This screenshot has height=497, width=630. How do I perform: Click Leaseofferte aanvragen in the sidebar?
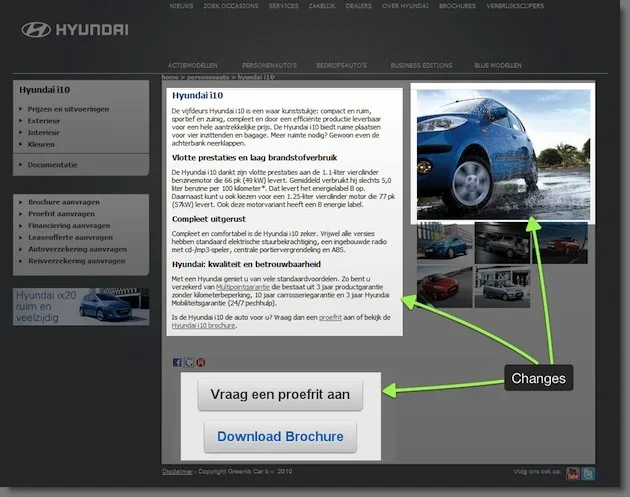pos(70,237)
